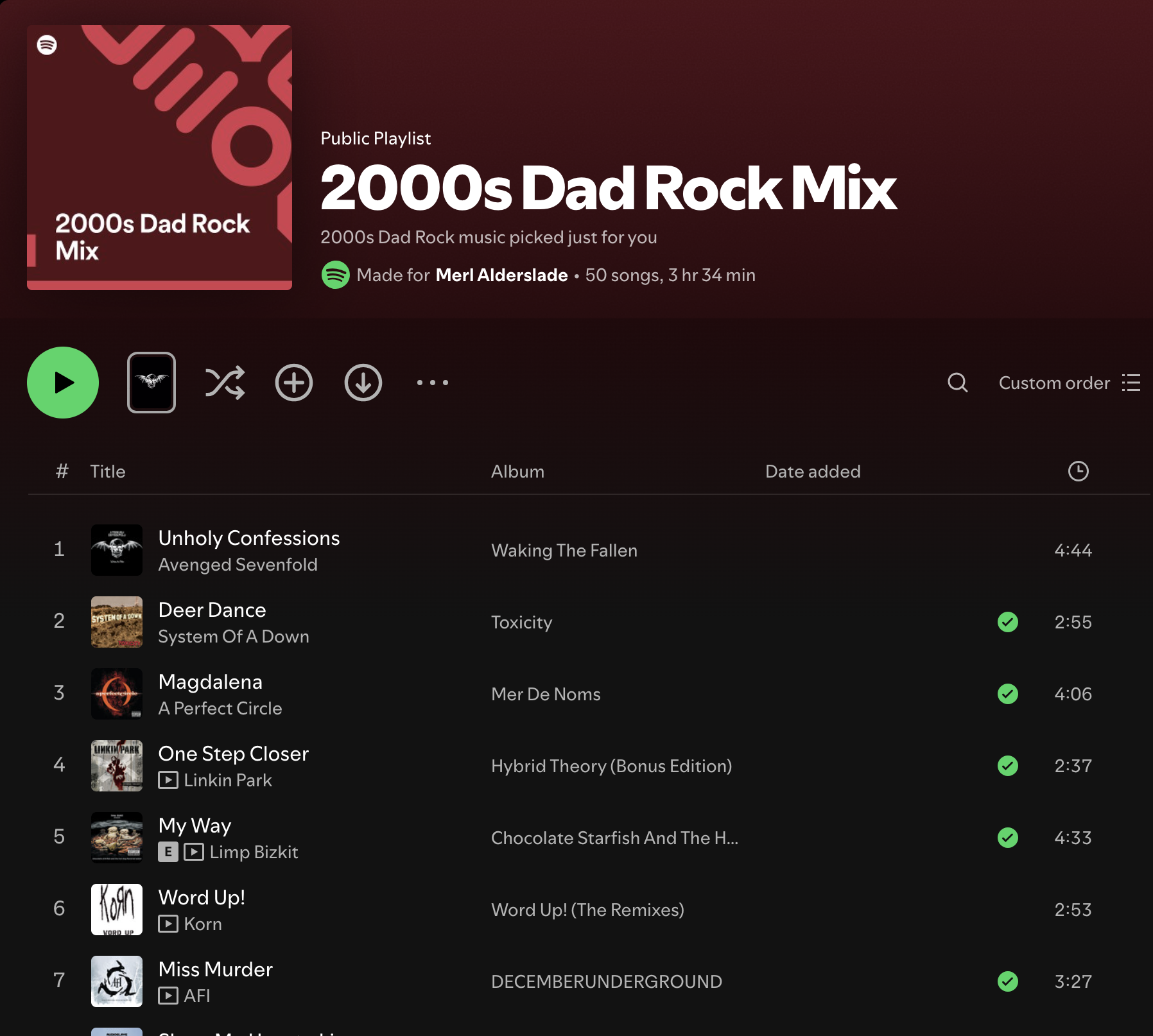
Task: Toggle saved checkmark for Miss Murder
Action: (x=1008, y=981)
